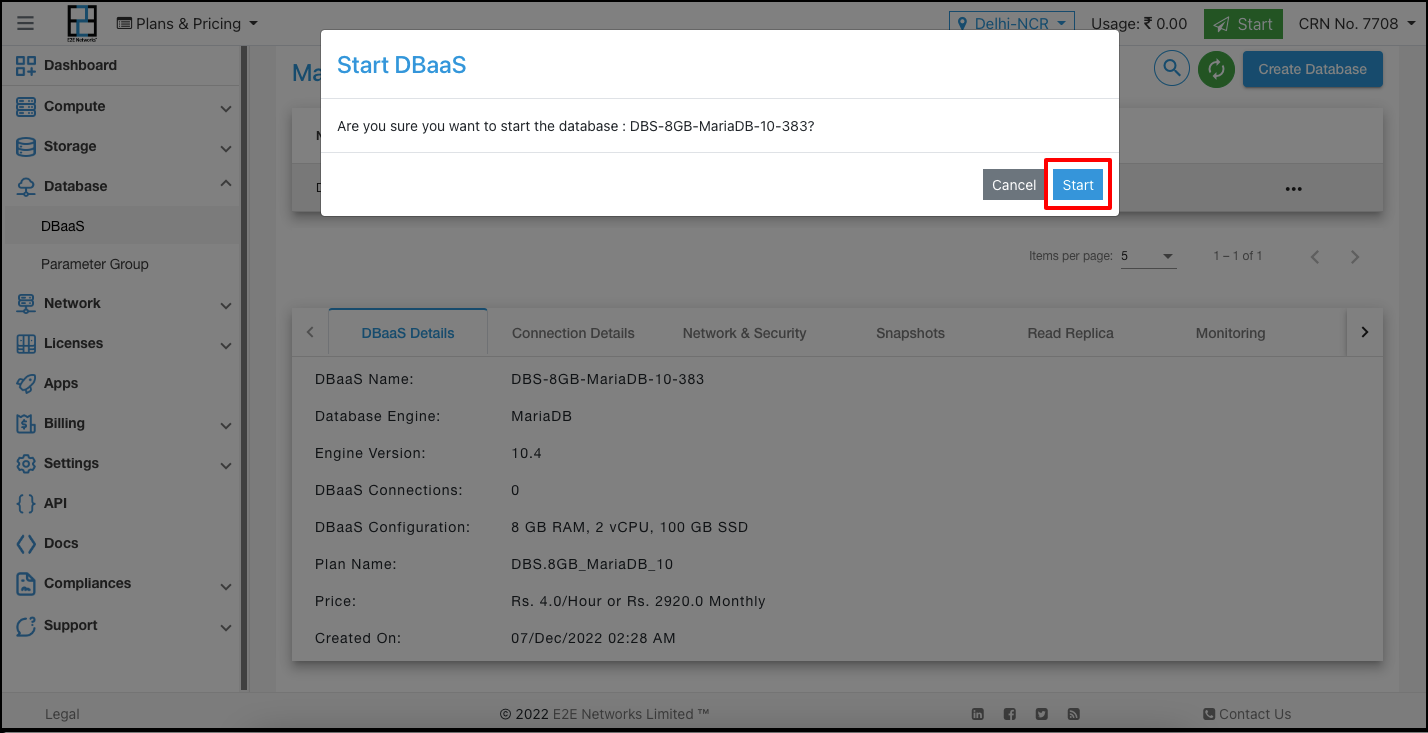
Task: Switch to the Snapshots tab
Action: [x=910, y=333]
